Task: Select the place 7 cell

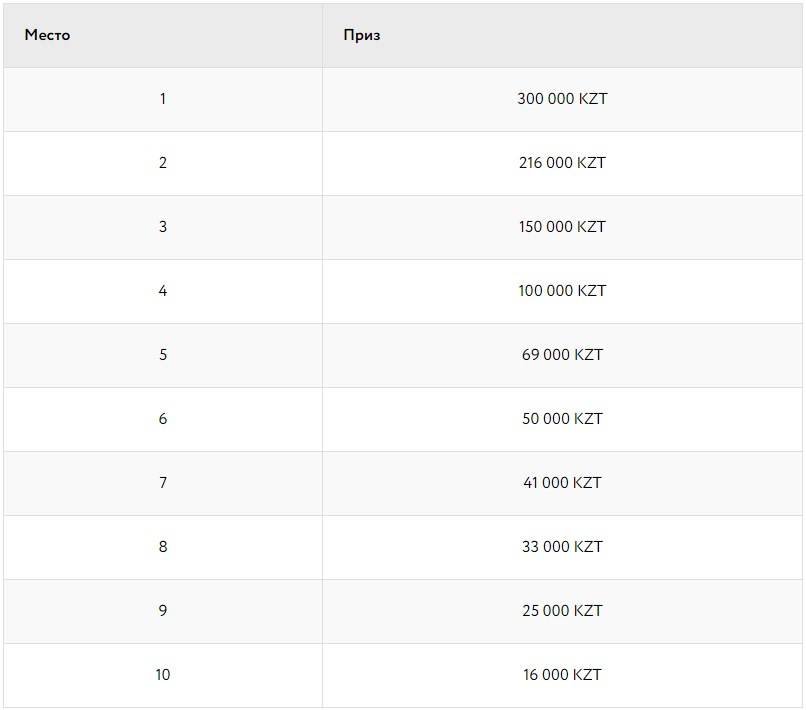Action: pyautogui.click(x=163, y=483)
